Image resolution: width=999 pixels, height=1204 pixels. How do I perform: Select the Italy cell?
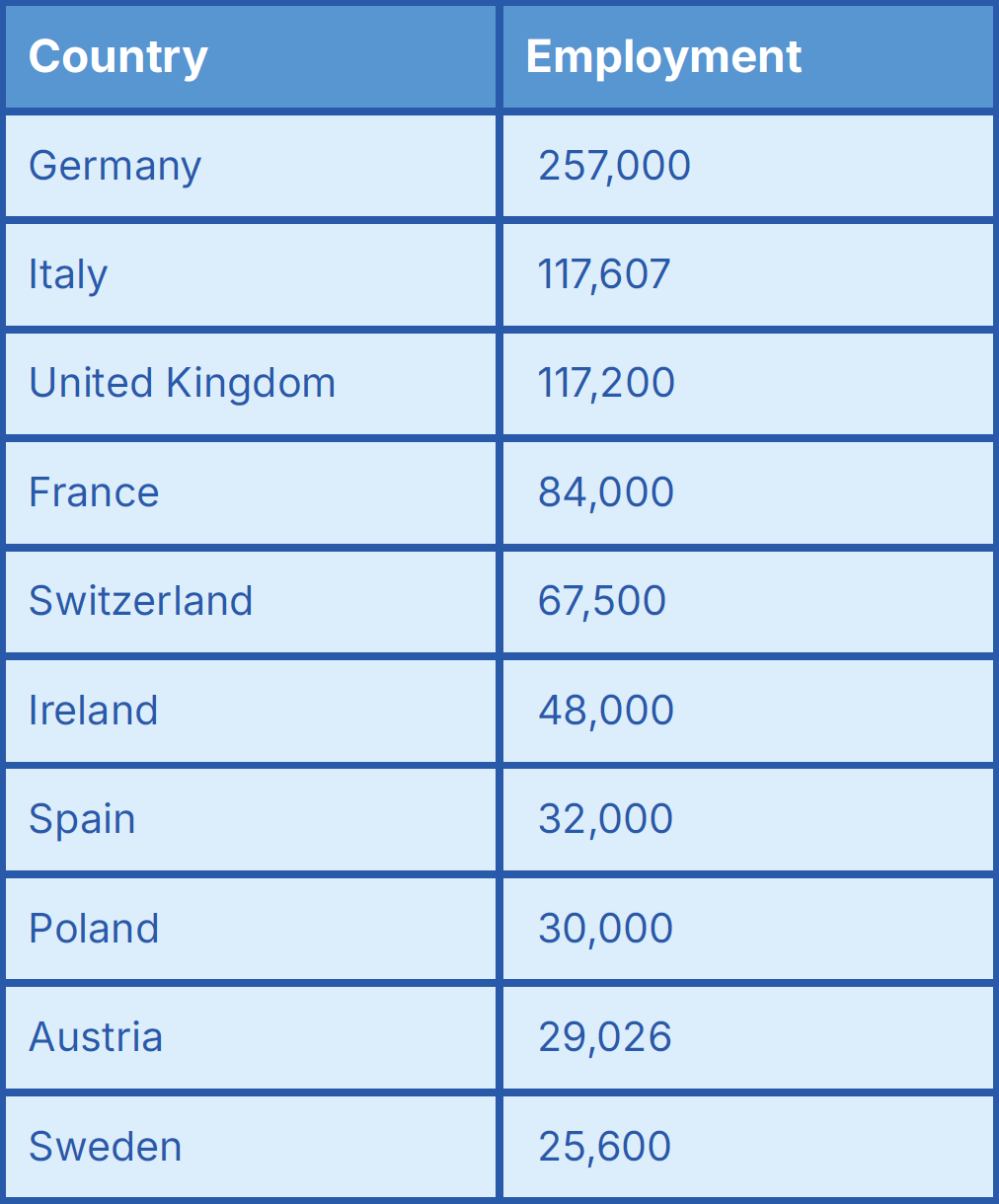pyautogui.click(x=68, y=274)
